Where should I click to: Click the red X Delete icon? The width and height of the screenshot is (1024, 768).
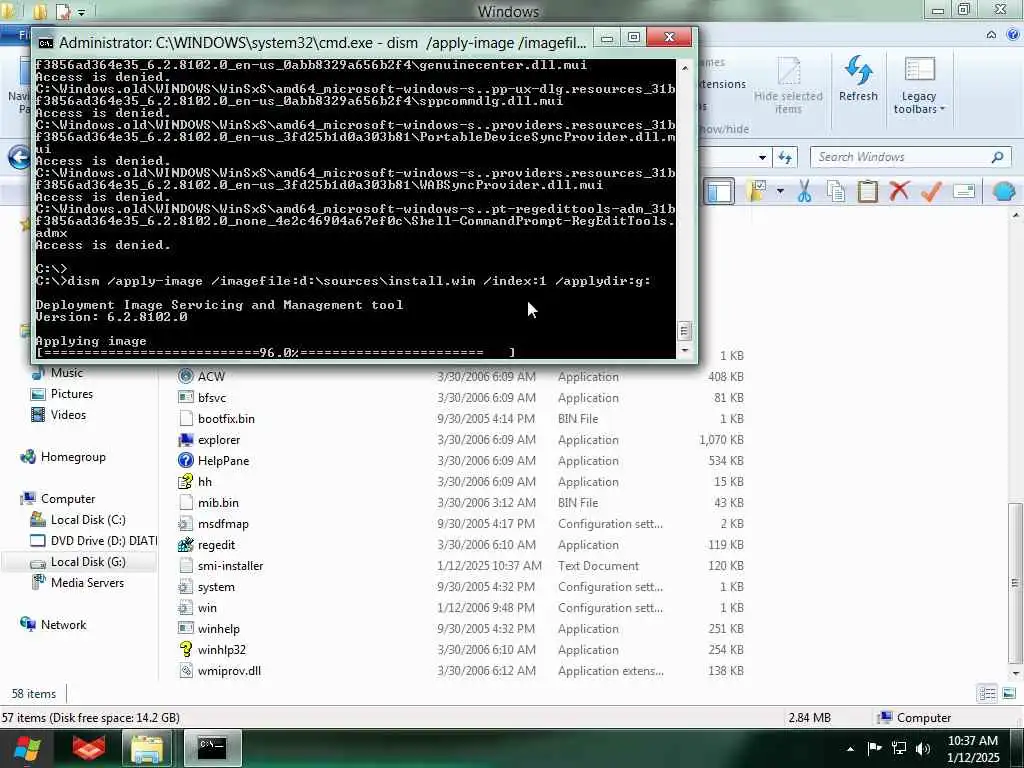(x=899, y=191)
